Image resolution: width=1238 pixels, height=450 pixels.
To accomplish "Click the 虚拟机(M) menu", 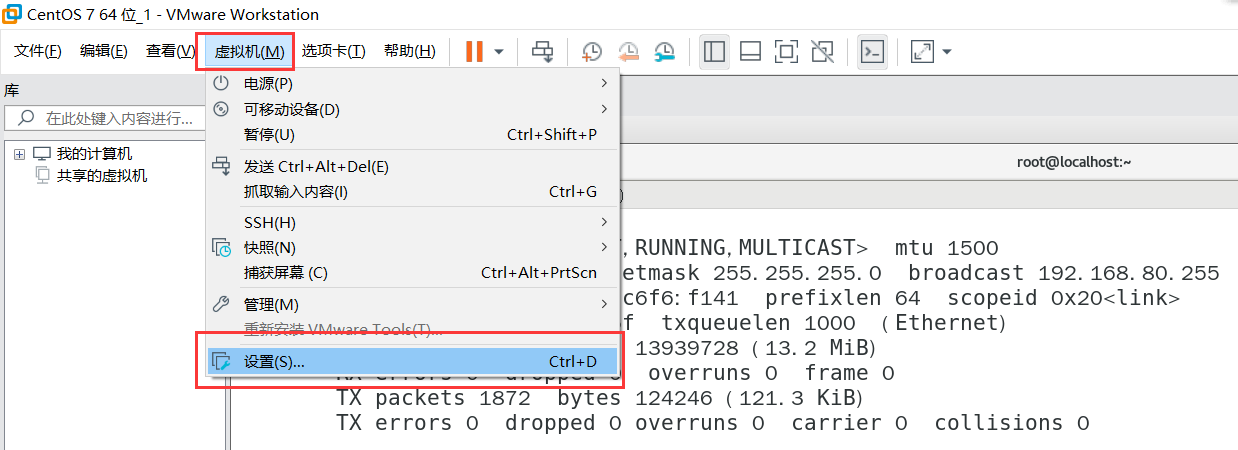I will (x=249, y=51).
